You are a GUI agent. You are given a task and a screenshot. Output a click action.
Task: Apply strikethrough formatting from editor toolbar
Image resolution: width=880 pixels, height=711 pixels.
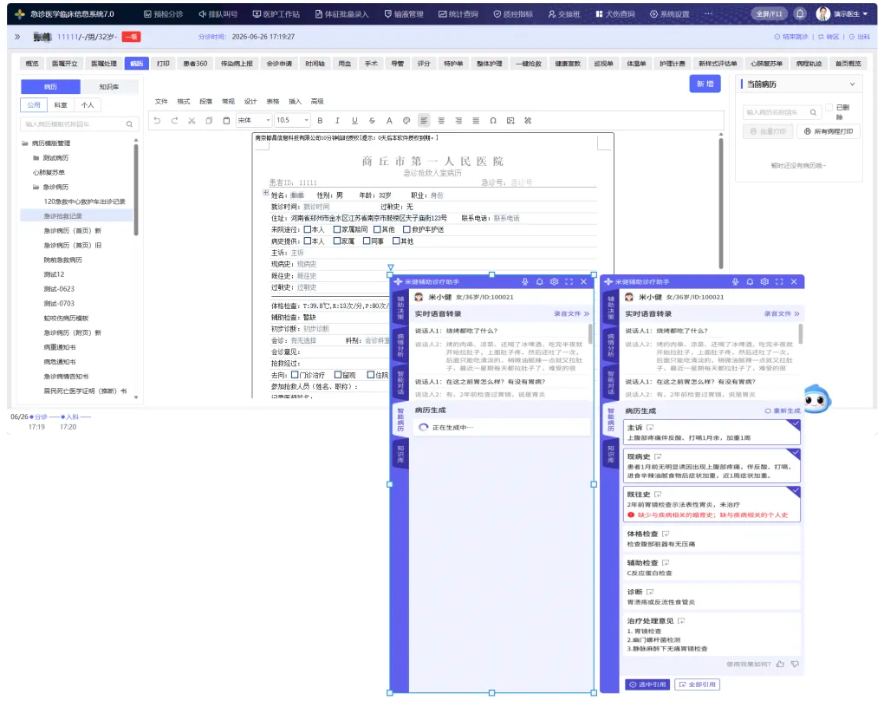point(372,121)
